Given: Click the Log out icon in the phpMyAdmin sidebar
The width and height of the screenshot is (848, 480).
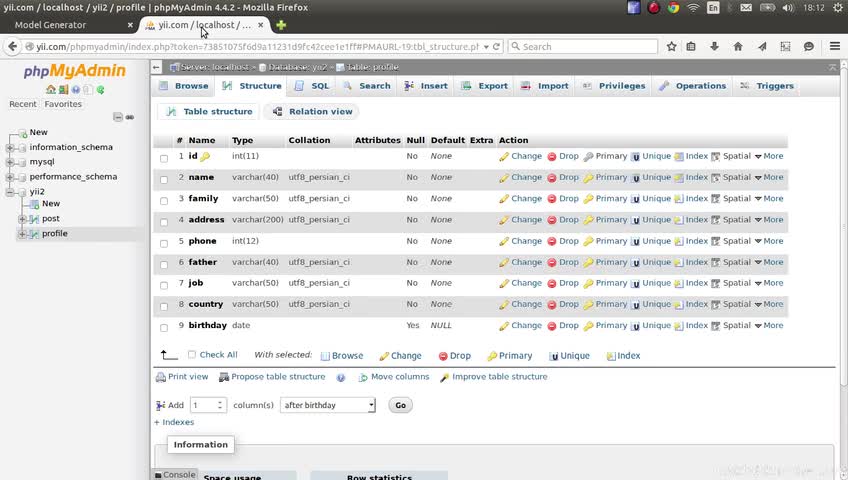Looking at the screenshot, I should [63, 90].
